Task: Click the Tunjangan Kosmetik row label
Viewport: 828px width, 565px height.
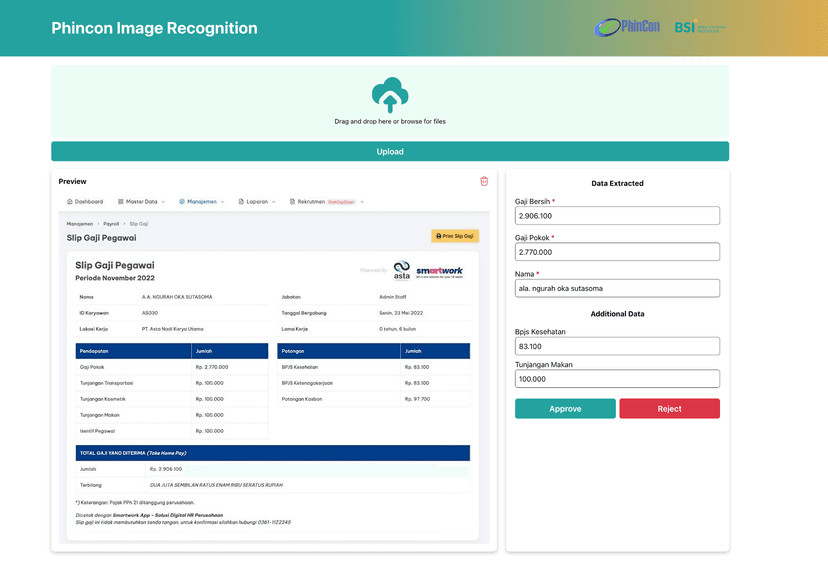Action: tap(102, 399)
